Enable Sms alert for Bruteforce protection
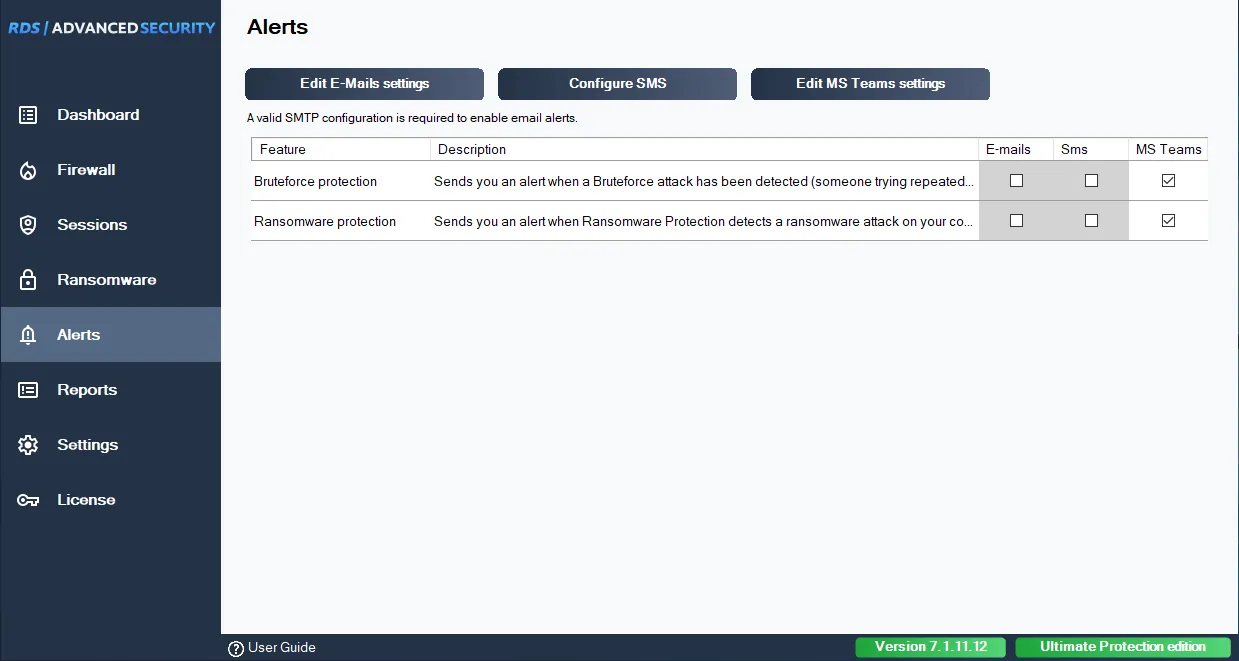Screen dimensions: 1239x661 click(x=1091, y=181)
